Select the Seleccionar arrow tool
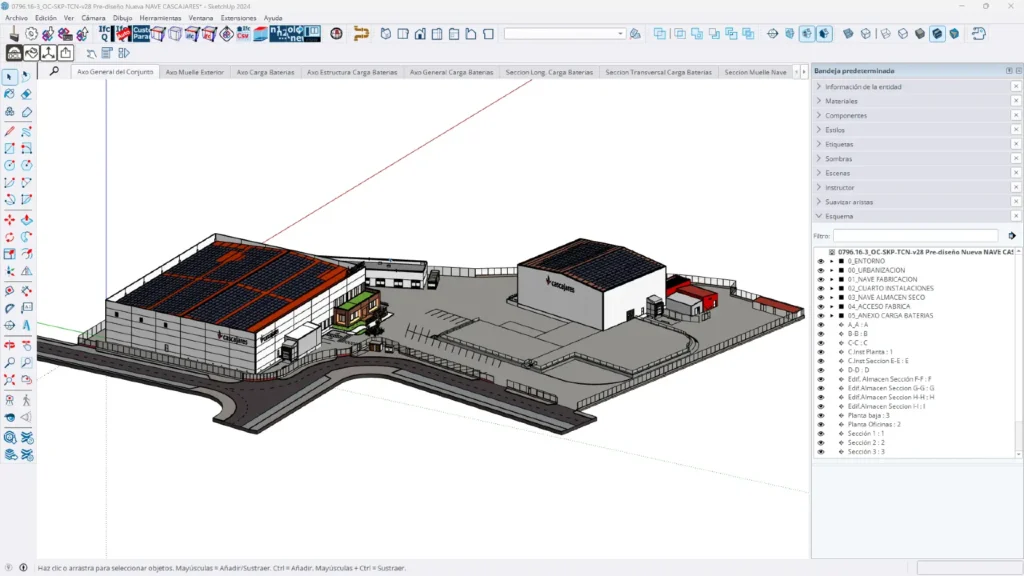 point(10,76)
